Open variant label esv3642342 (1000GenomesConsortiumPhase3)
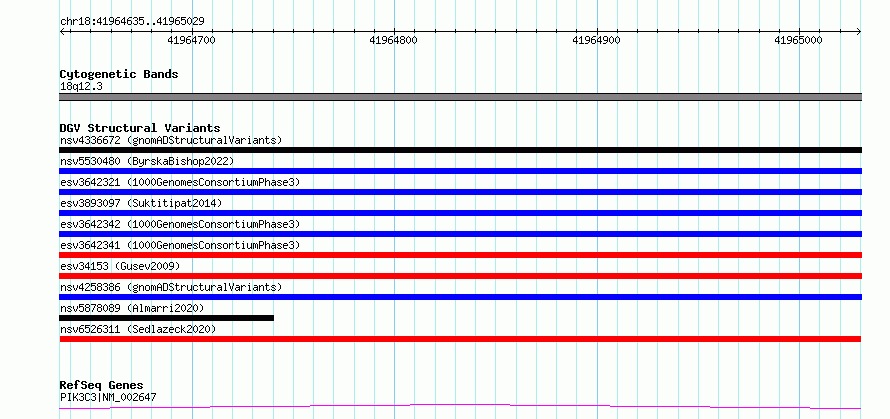 [180, 224]
